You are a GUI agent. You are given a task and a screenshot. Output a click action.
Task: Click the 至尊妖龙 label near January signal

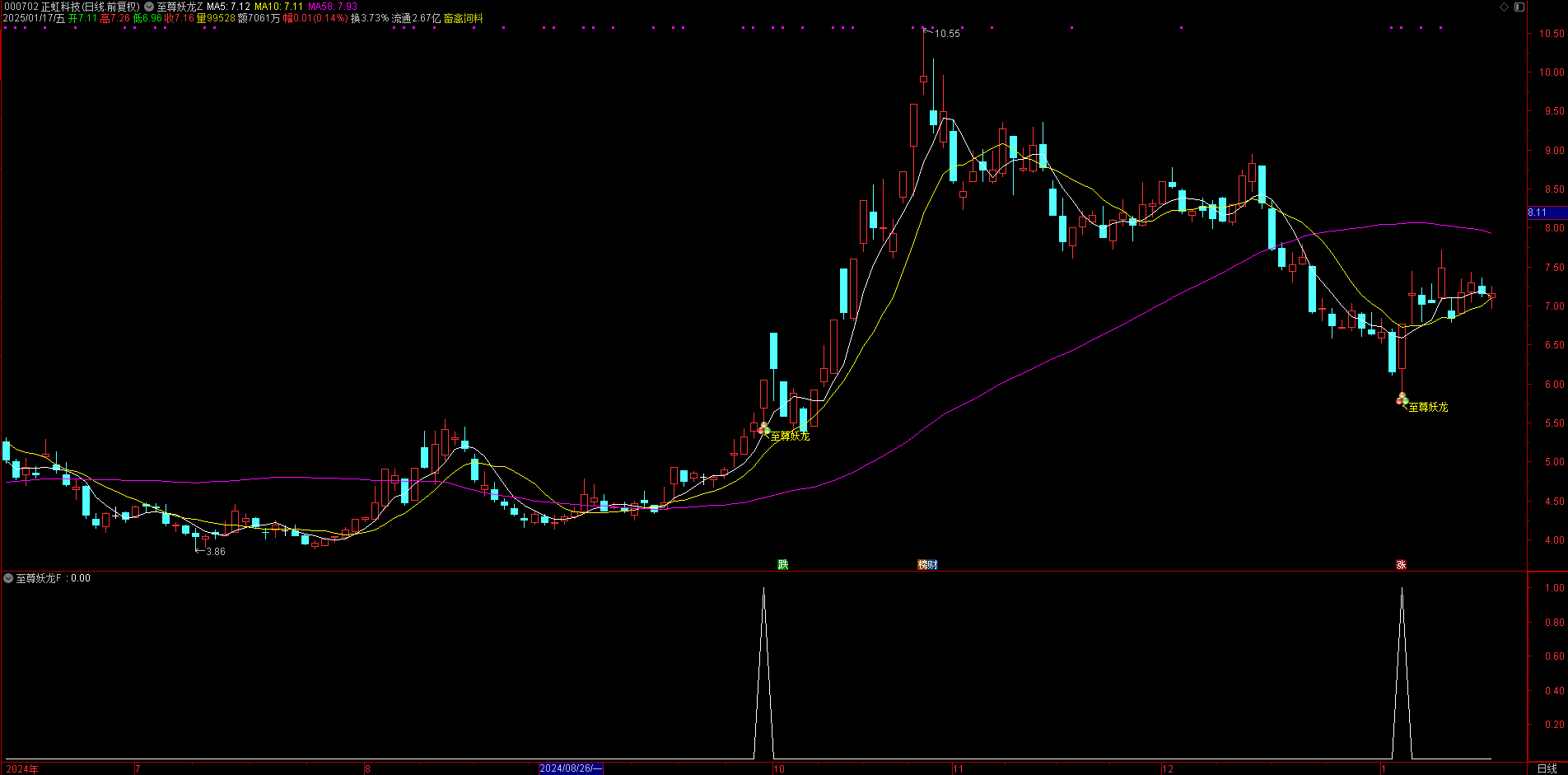1428,407
